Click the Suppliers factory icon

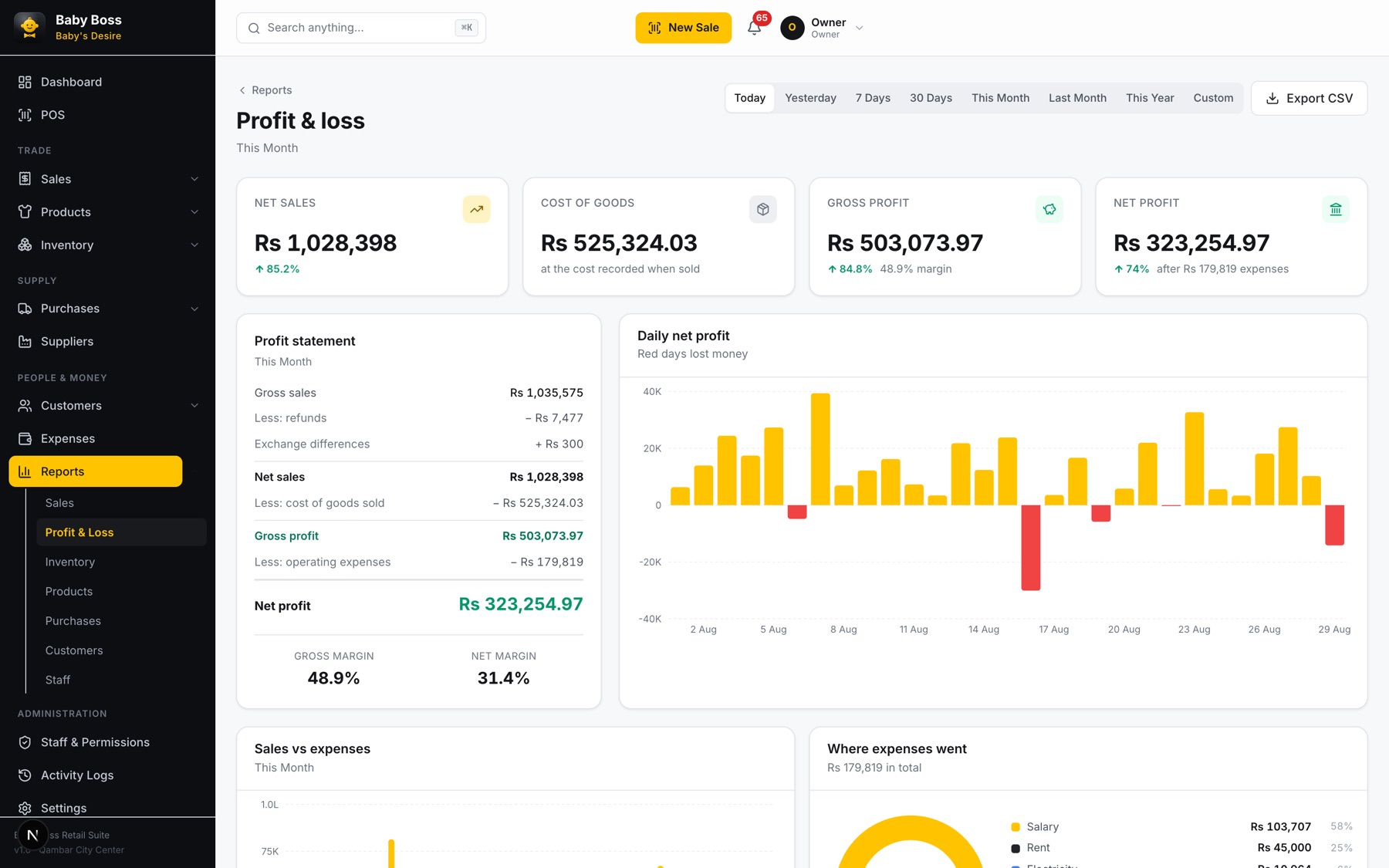[25, 342]
